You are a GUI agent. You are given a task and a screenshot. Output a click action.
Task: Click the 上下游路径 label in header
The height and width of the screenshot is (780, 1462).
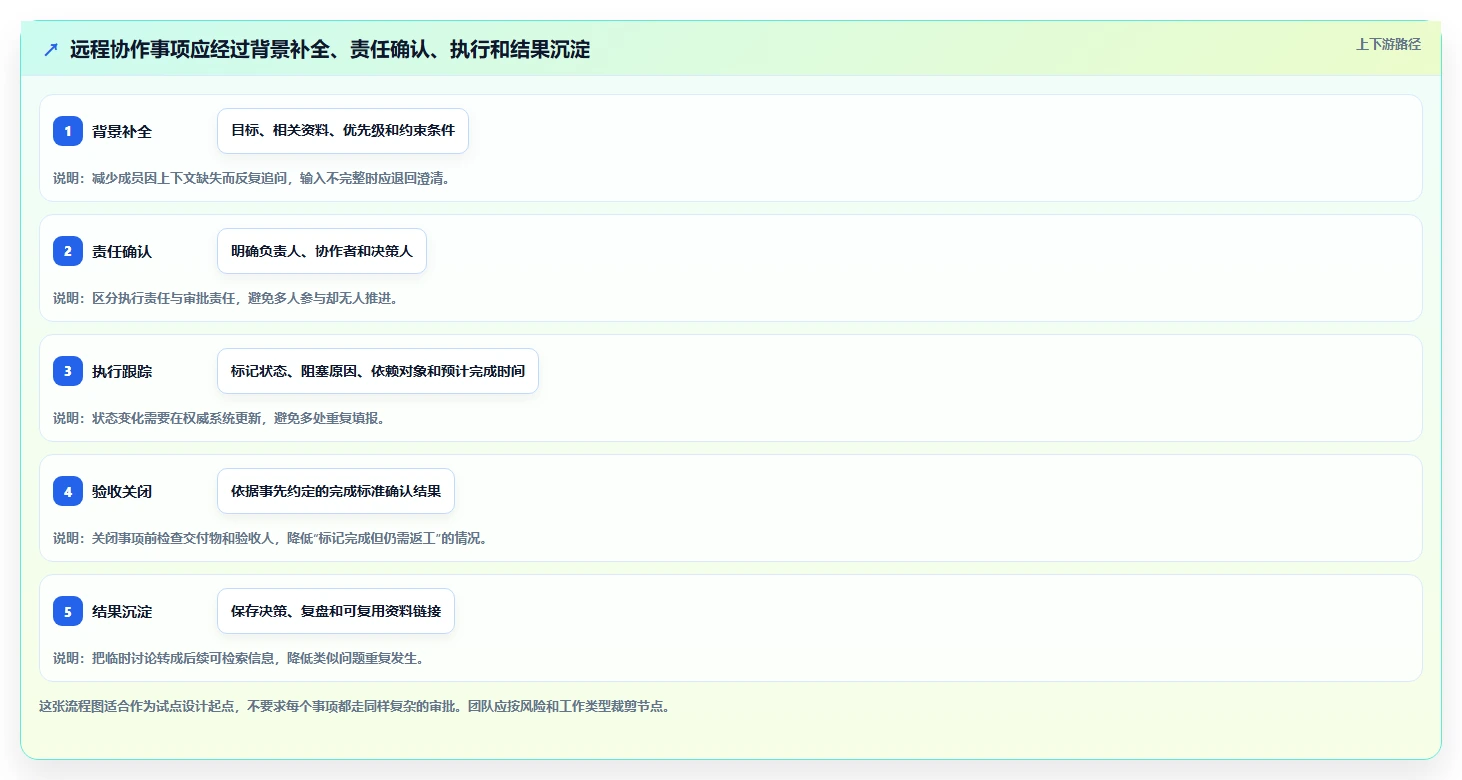click(1388, 44)
